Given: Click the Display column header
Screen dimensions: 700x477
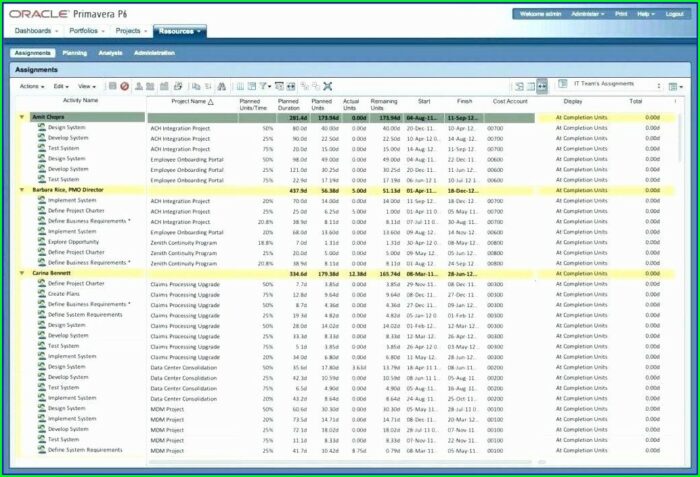Looking at the screenshot, I should 573,101.
